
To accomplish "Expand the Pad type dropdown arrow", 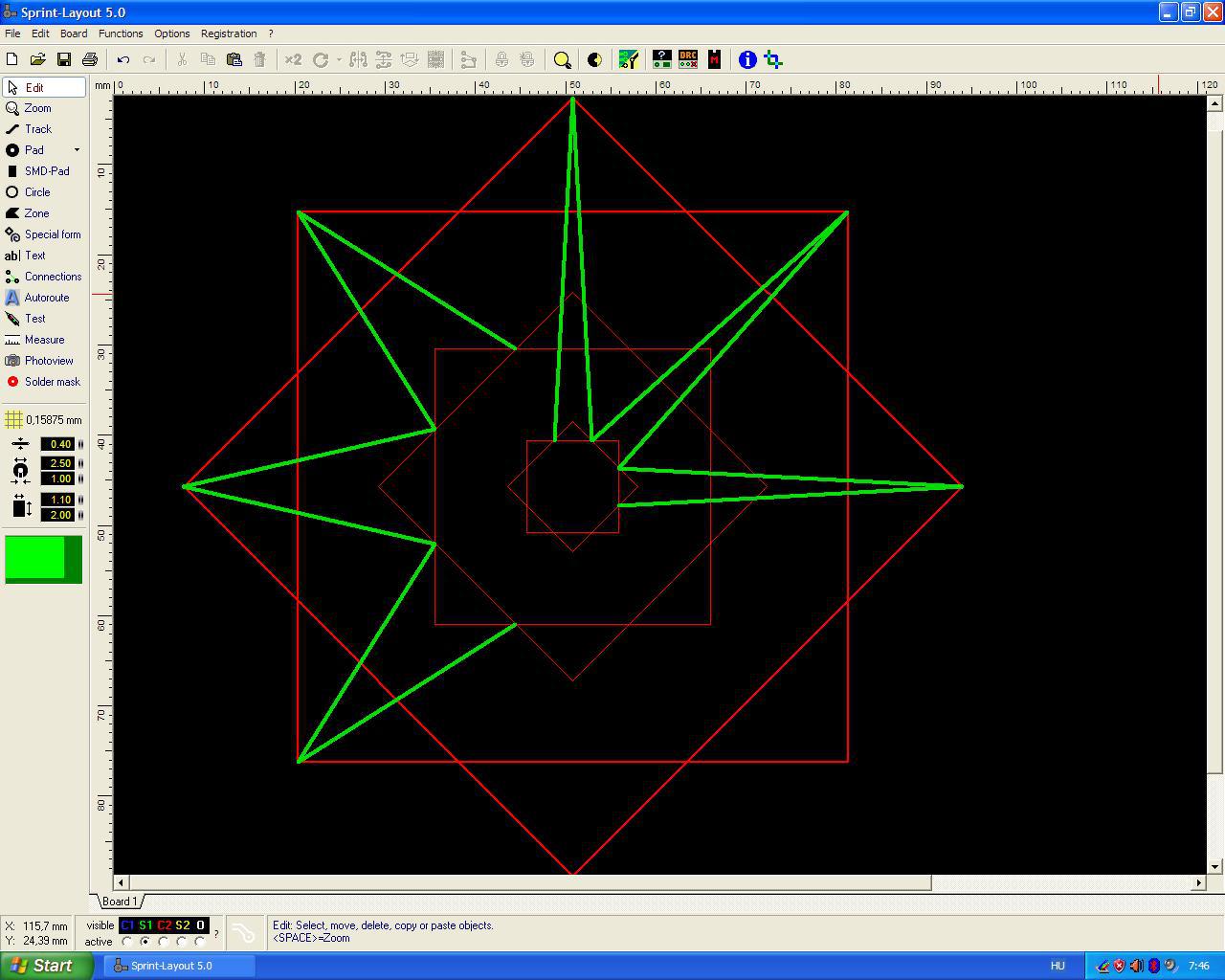I will coord(78,150).
